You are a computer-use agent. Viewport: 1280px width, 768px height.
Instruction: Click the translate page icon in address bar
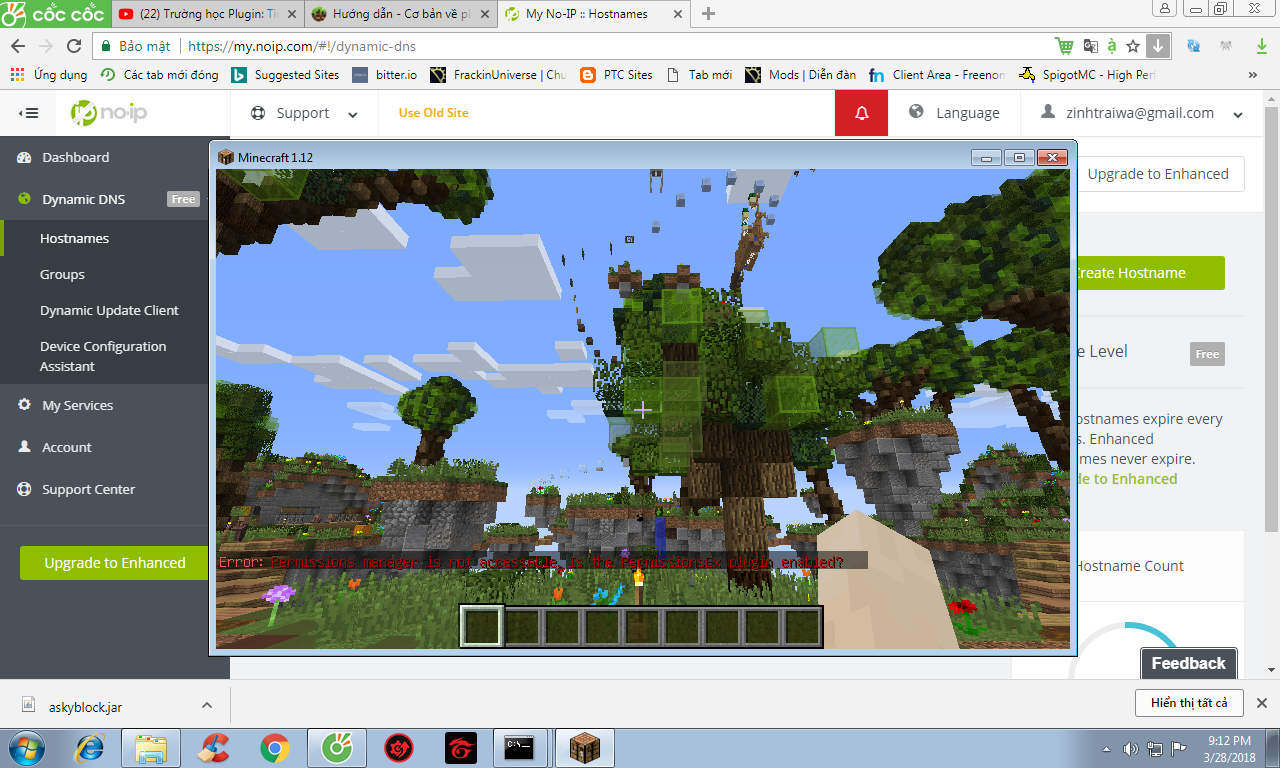[x=1089, y=46]
